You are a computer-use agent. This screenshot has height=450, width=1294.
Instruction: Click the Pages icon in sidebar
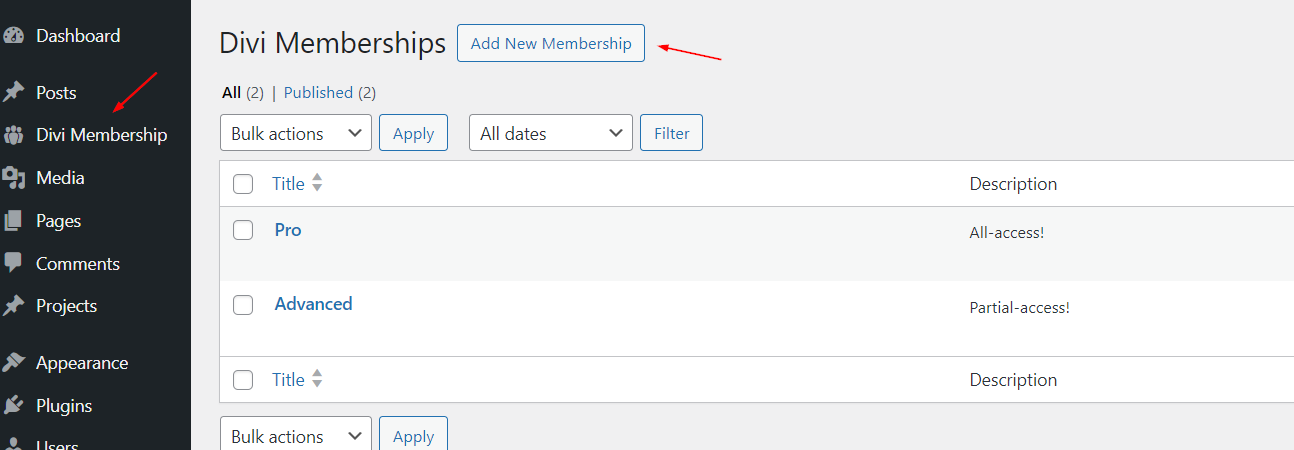13,221
